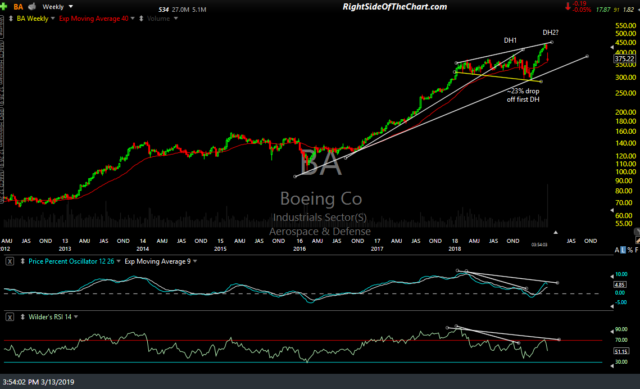The width and height of the screenshot is (640, 389).
Task: Close the Wilder's RSI pane
Action: point(10,317)
